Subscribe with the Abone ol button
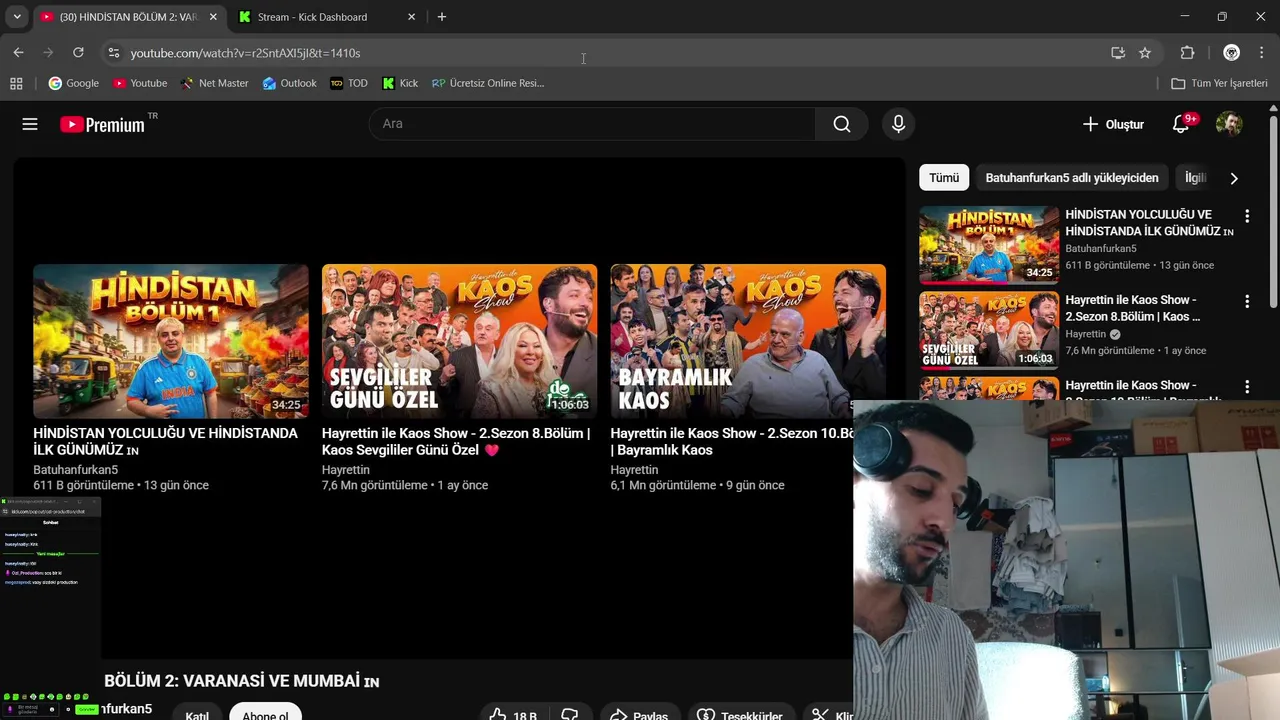Viewport: 1280px width, 720px height. 265,714
